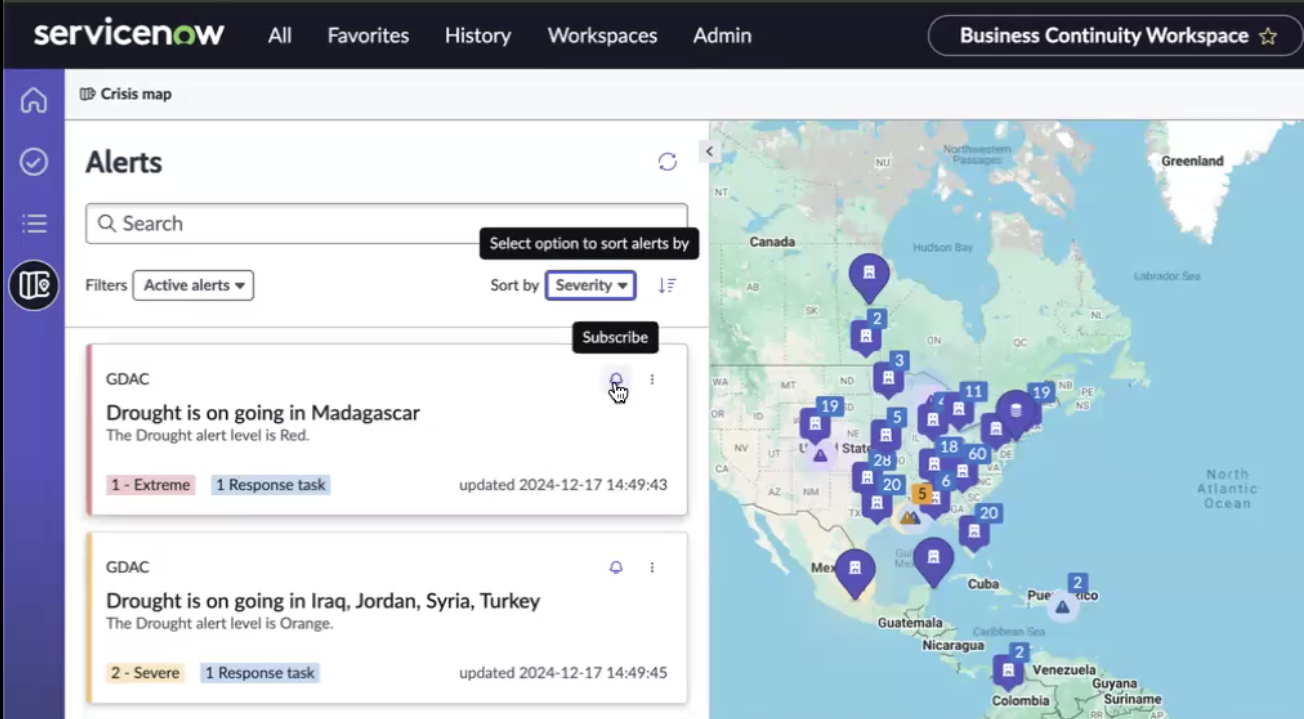Open the checkmark tasks sidebar icon
The width and height of the screenshot is (1304, 719).
point(34,162)
